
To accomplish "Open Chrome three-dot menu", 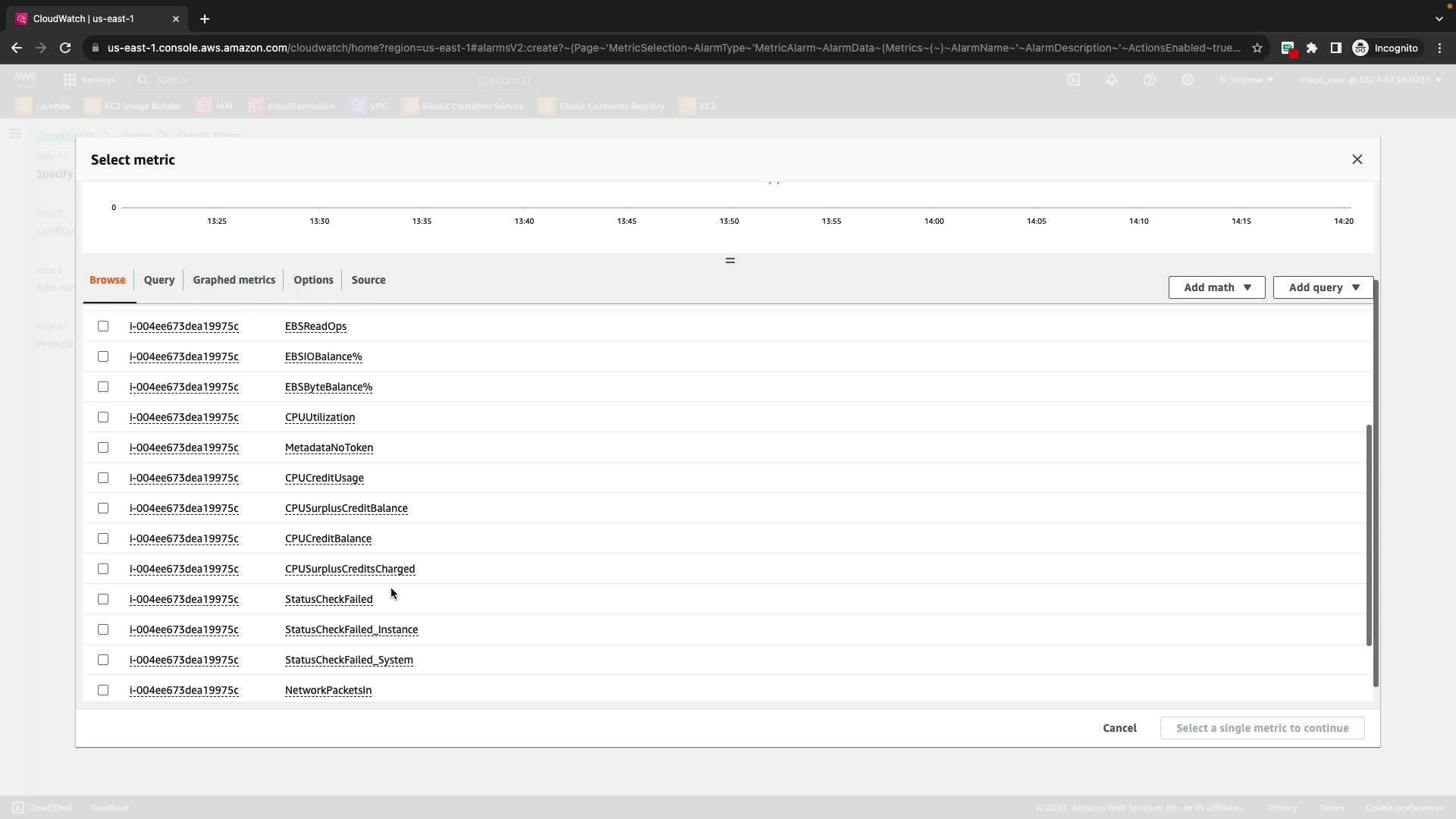I will pyautogui.click(x=1439, y=48).
